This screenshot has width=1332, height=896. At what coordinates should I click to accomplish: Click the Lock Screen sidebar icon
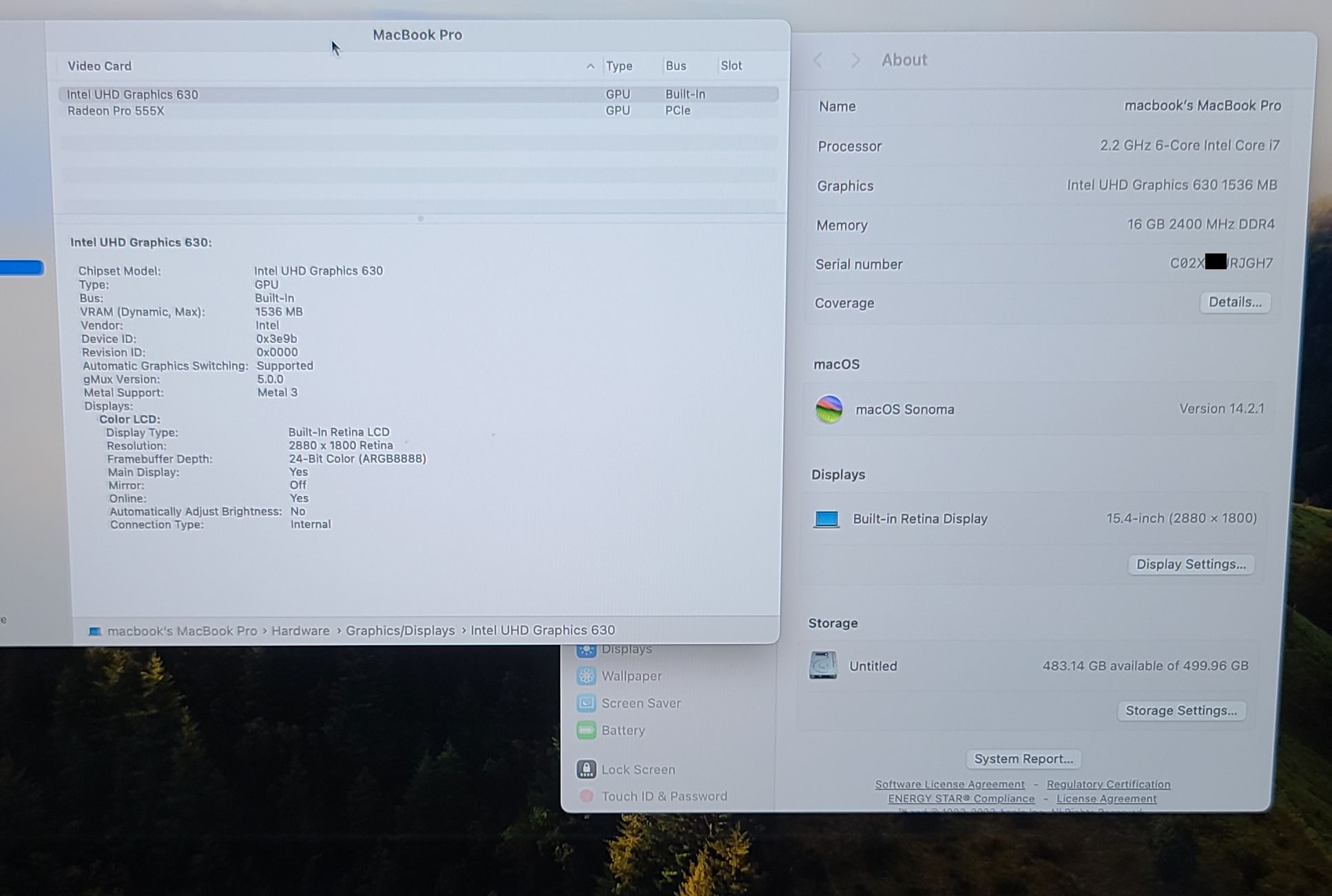coord(586,769)
